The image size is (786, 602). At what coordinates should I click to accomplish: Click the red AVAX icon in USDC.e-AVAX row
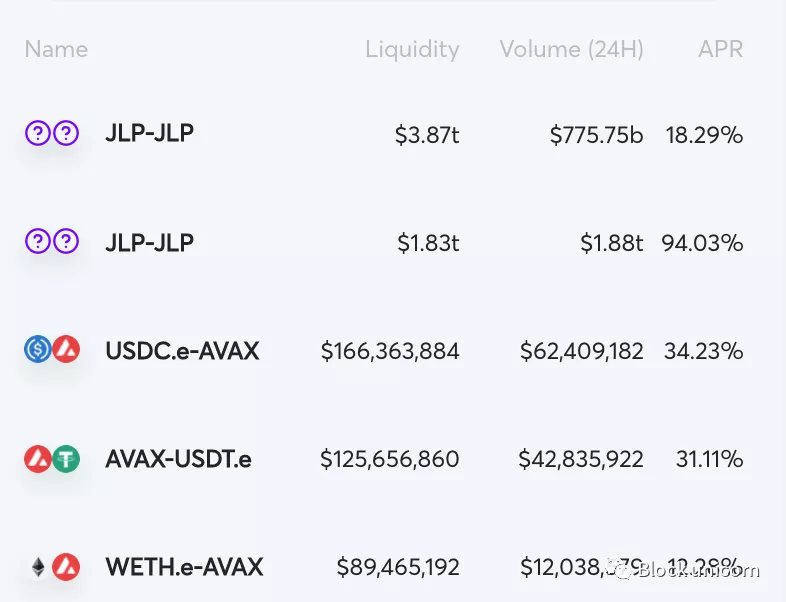(x=66, y=349)
